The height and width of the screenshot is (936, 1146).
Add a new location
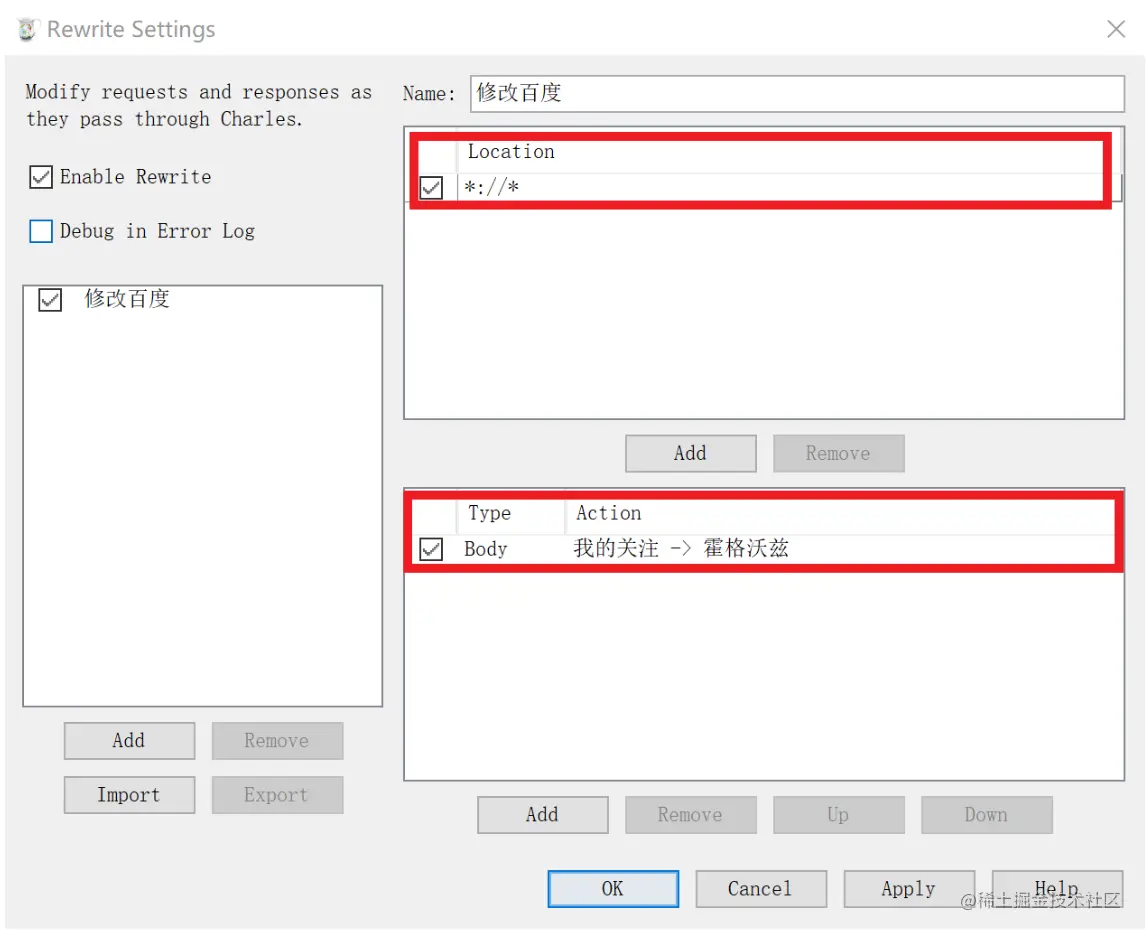pos(691,454)
